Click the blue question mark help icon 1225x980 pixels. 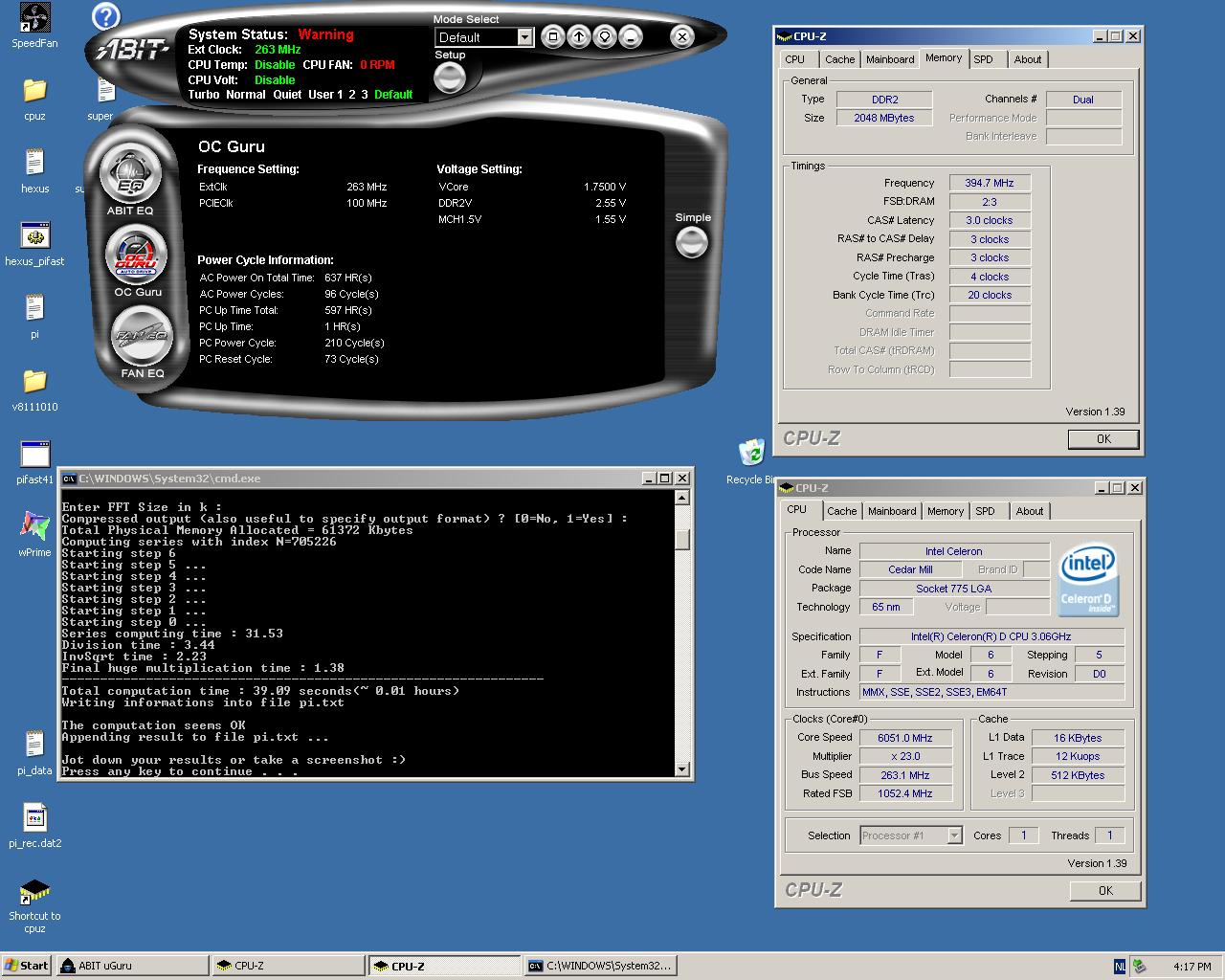tap(106, 16)
